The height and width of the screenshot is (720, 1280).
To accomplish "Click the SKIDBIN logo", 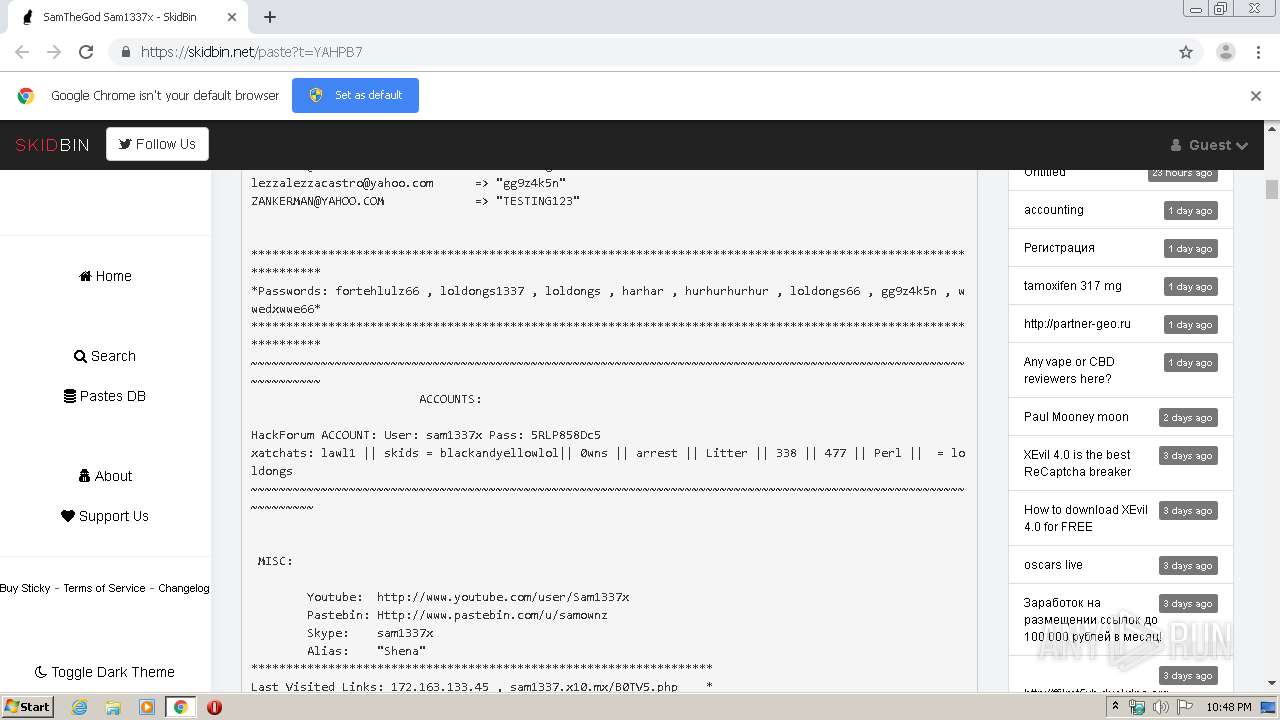I will (x=52, y=145).
